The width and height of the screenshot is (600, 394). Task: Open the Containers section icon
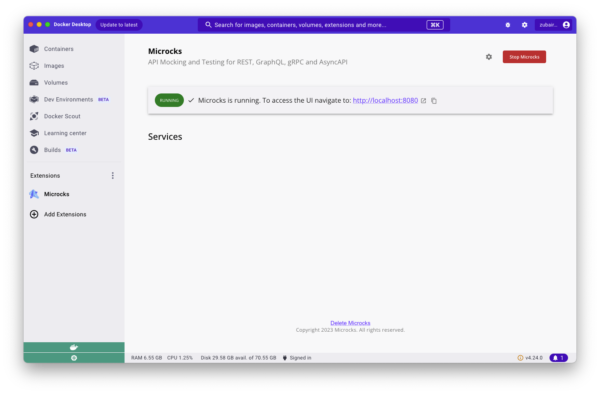click(34, 49)
